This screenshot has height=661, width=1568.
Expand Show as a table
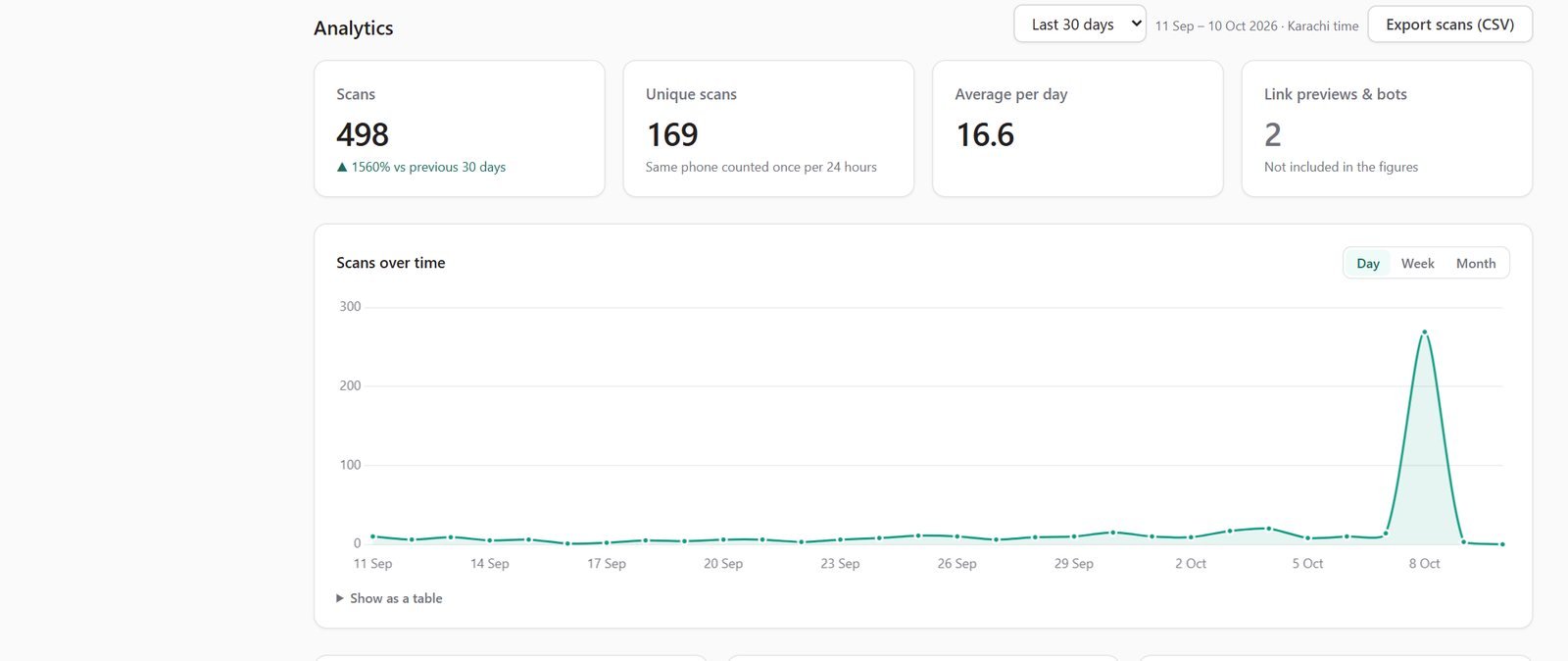pyautogui.click(x=389, y=598)
